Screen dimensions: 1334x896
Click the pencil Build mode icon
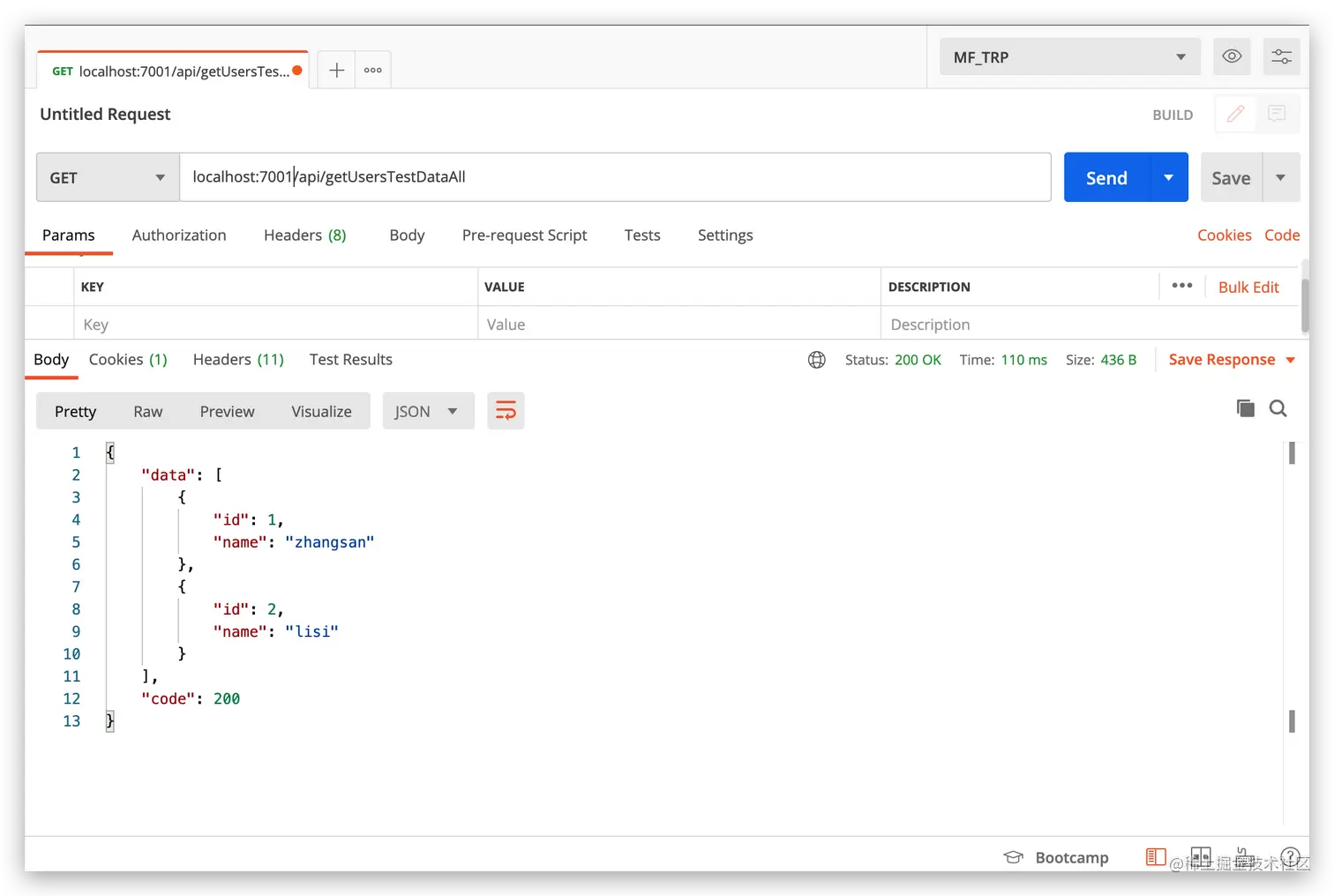1235,114
